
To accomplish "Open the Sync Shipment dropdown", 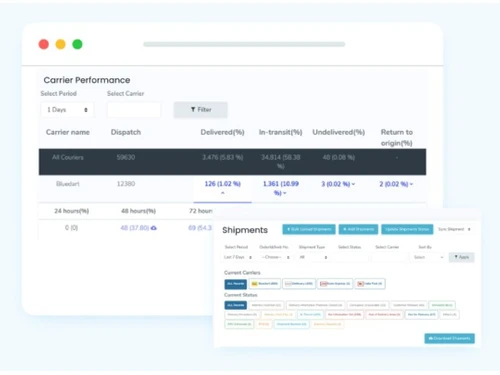I will pos(454,229).
